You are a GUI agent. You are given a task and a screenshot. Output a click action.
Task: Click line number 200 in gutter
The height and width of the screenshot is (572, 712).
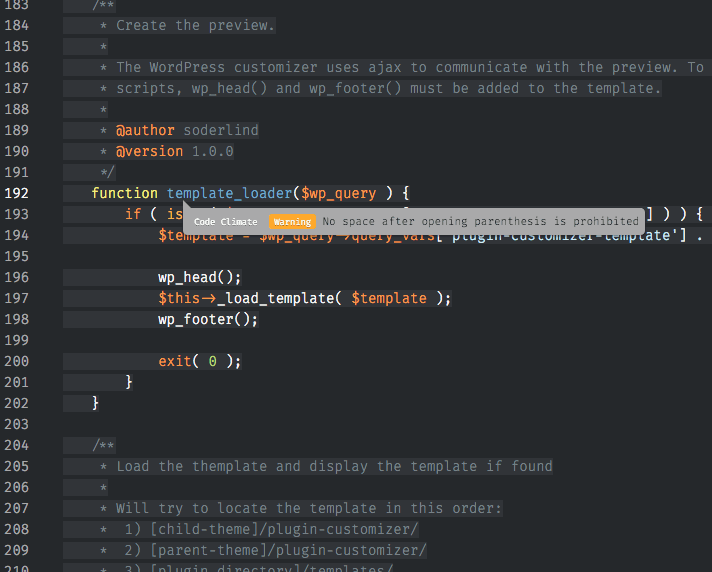point(17,361)
